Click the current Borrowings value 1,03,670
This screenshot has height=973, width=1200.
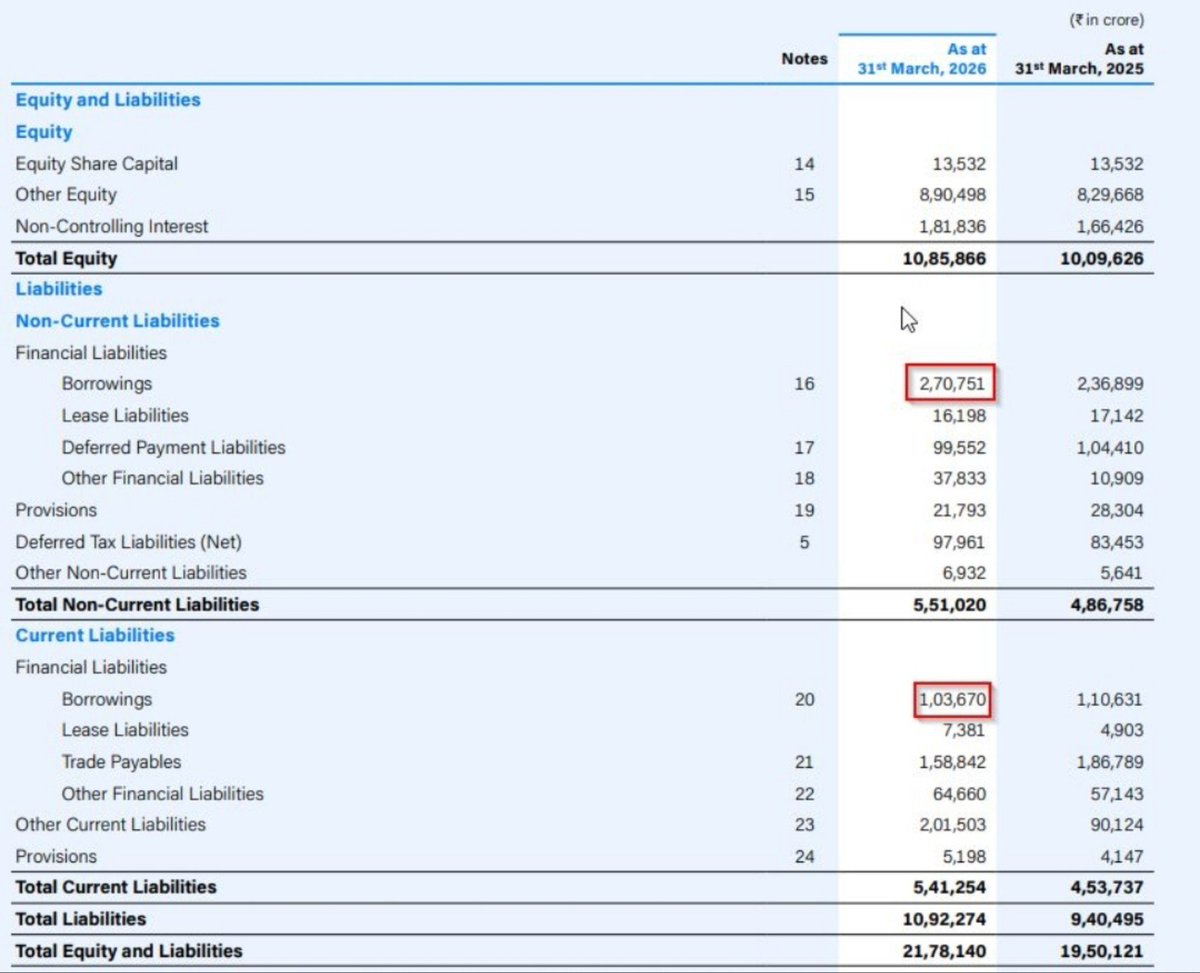point(952,700)
